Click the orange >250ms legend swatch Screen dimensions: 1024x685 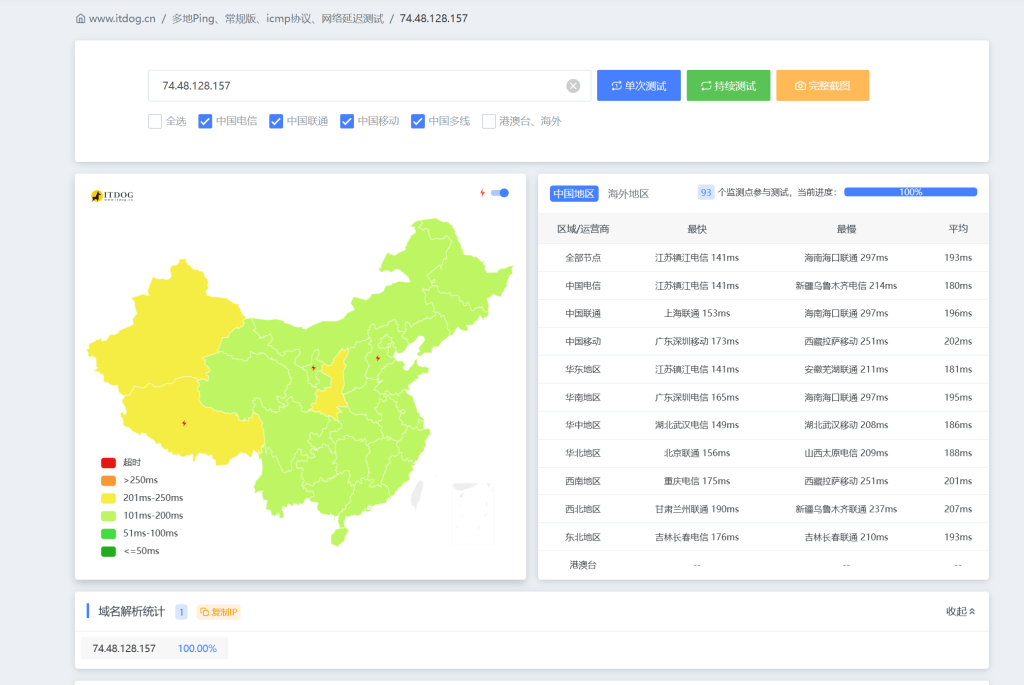108,481
